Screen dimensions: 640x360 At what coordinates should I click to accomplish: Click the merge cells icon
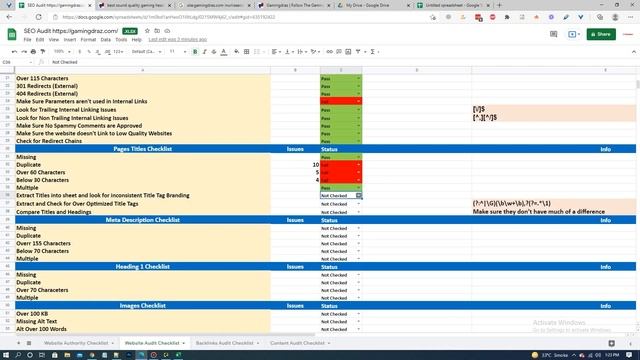(x=257, y=52)
